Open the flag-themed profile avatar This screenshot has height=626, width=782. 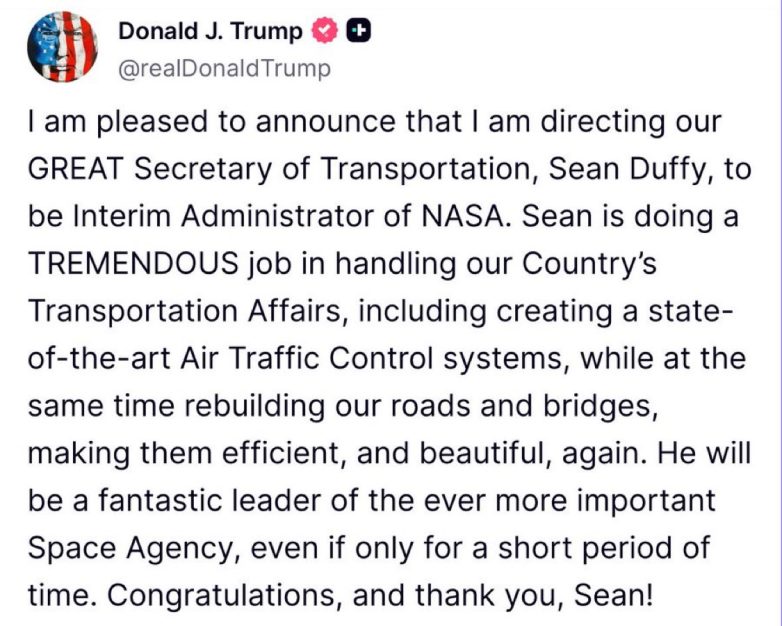62,46
